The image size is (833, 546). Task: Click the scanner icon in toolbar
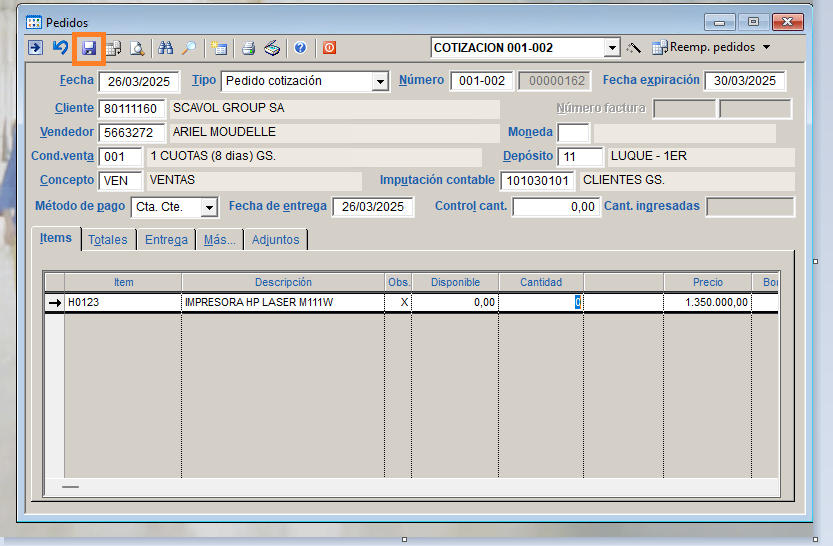coord(272,48)
